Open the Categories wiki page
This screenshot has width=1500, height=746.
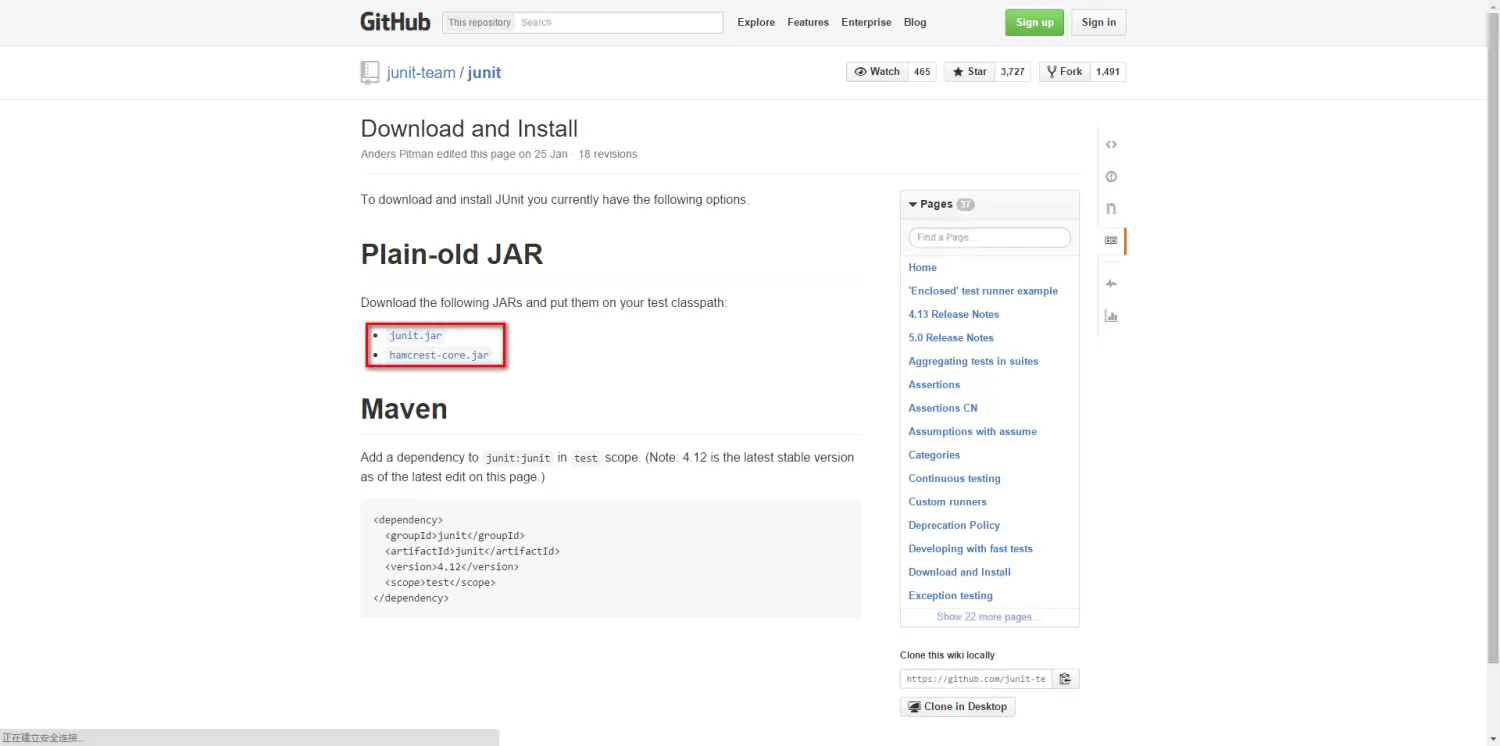[934, 455]
